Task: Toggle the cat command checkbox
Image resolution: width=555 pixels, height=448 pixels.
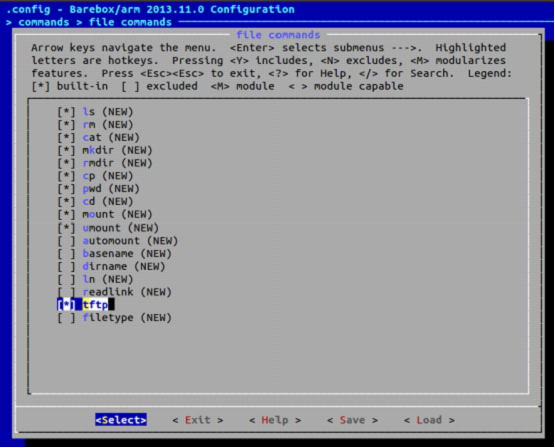Action: point(66,137)
